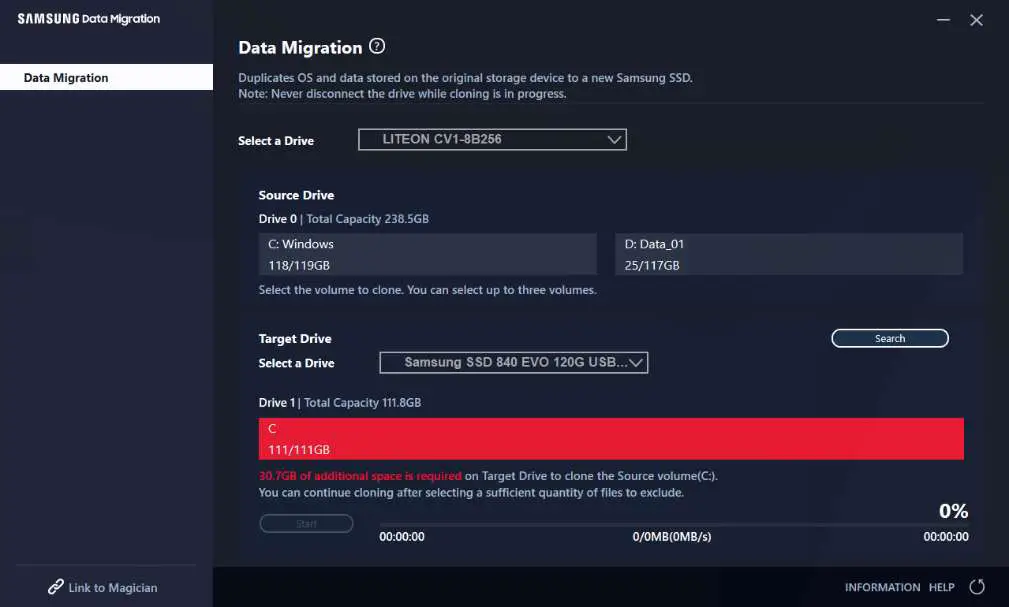Viewport: 1009px width, 607px height.
Task: Click the 0% progress percentage
Action: point(954,511)
